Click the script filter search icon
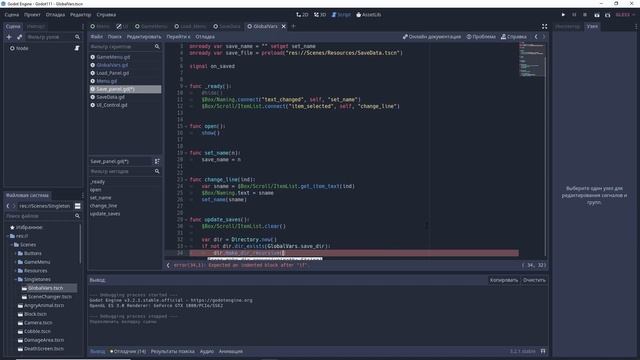640x360 pixels. [x=157, y=47]
